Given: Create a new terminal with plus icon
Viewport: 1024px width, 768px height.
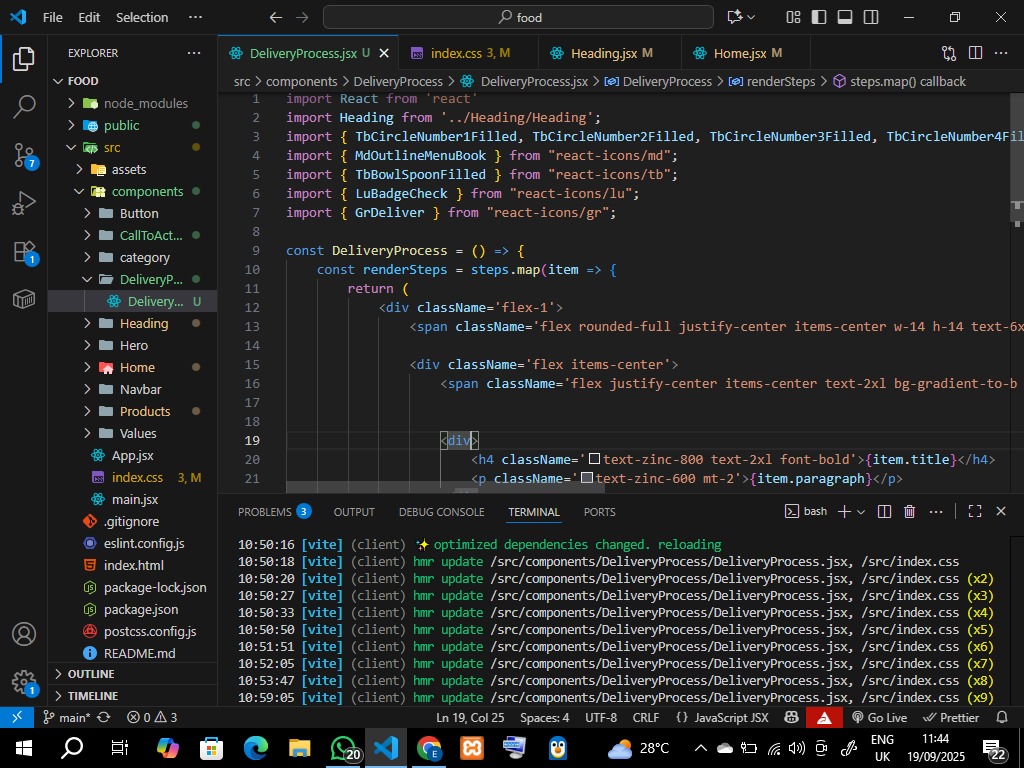Looking at the screenshot, I should 844,511.
